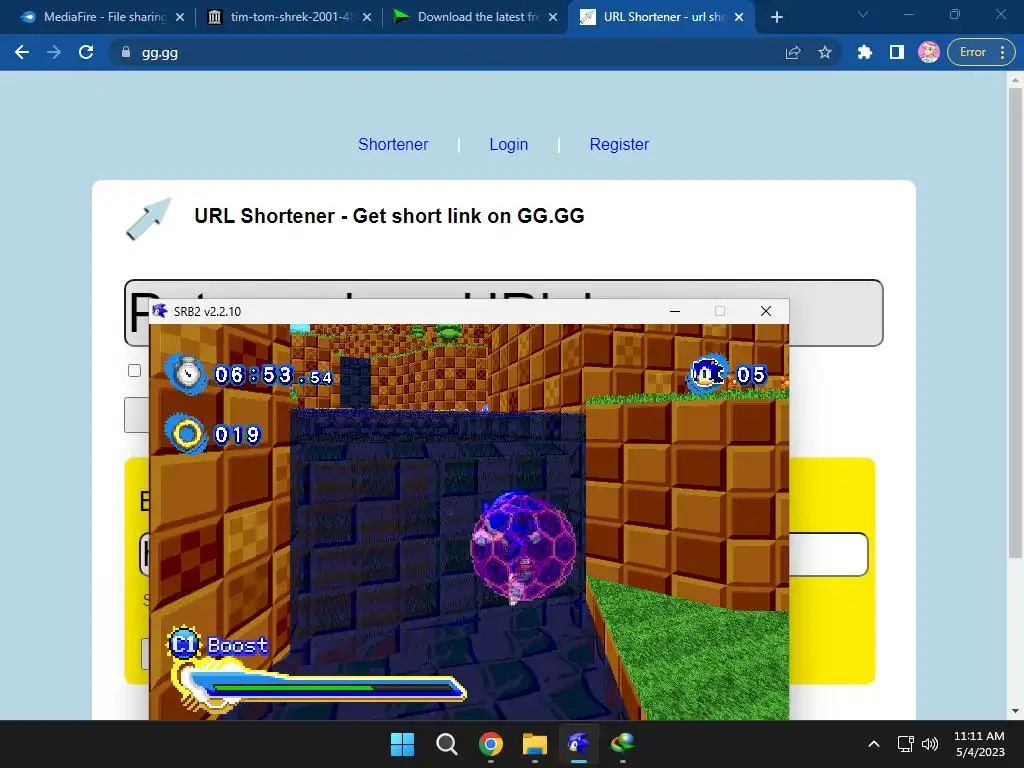Show hidden system tray icons
1024x768 pixels.
pos(874,744)
